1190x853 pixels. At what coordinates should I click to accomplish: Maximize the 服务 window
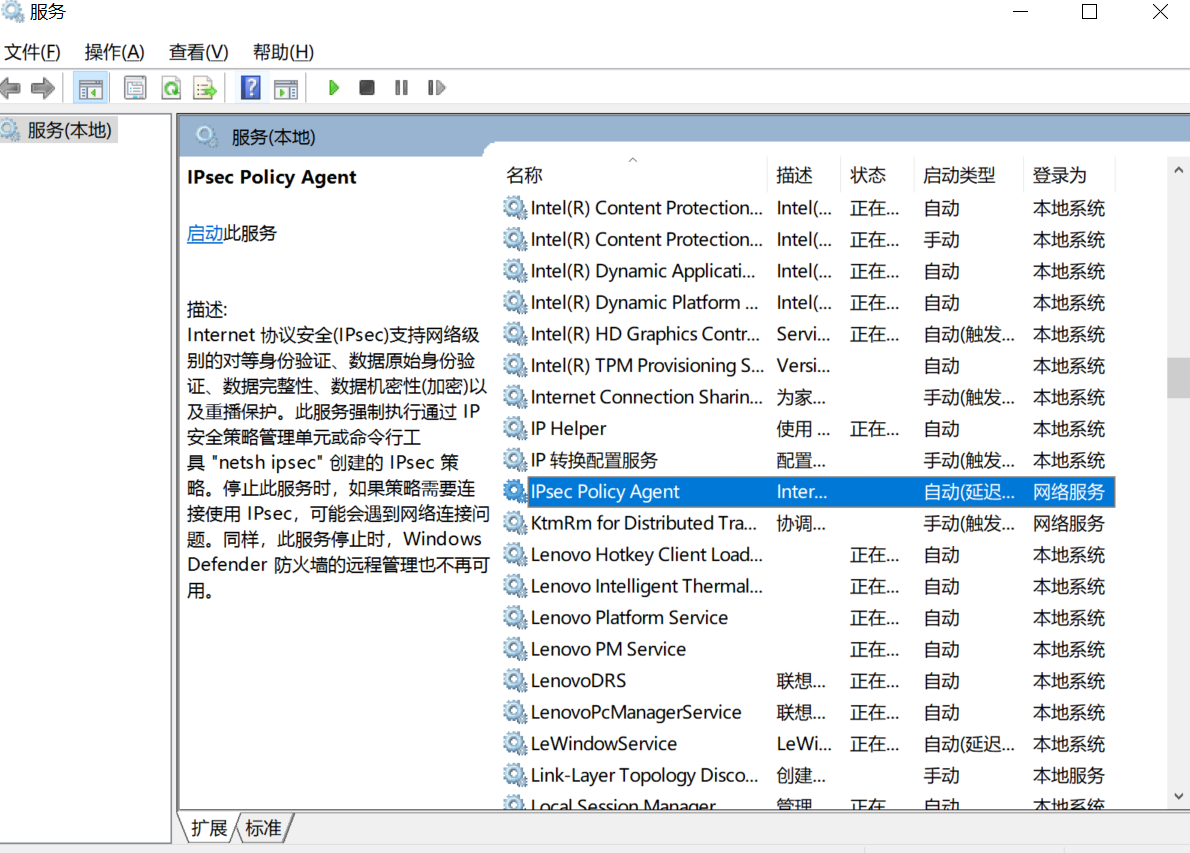(x=1089, y=12)
